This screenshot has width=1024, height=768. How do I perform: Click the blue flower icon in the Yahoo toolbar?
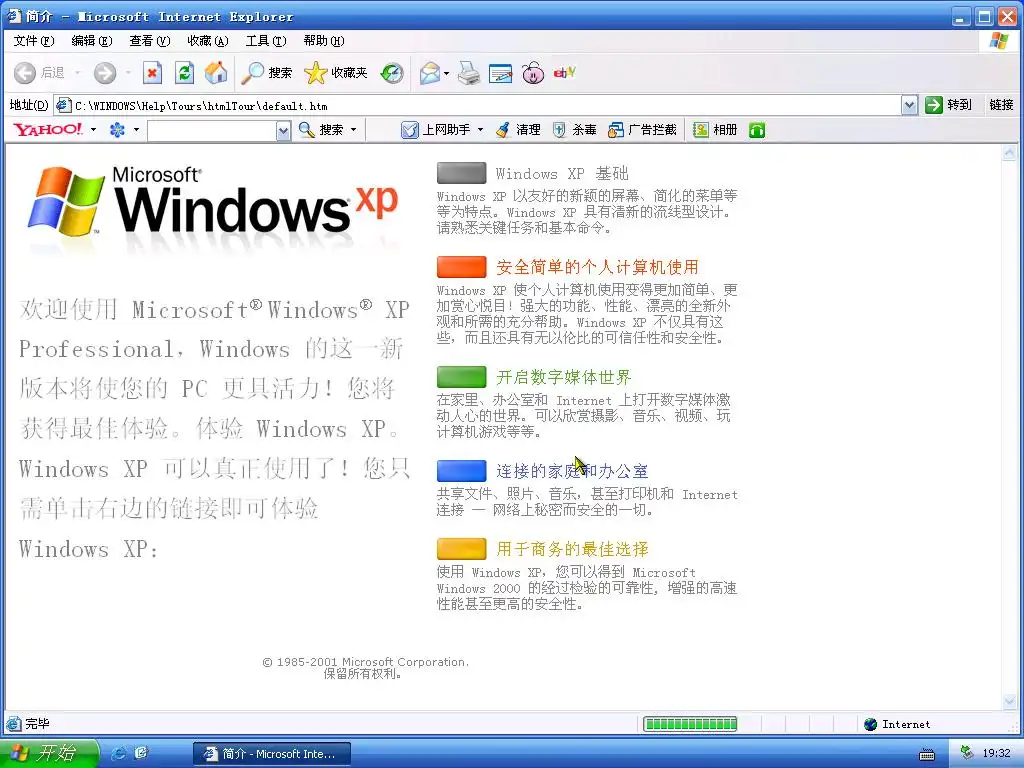point(117,129)
